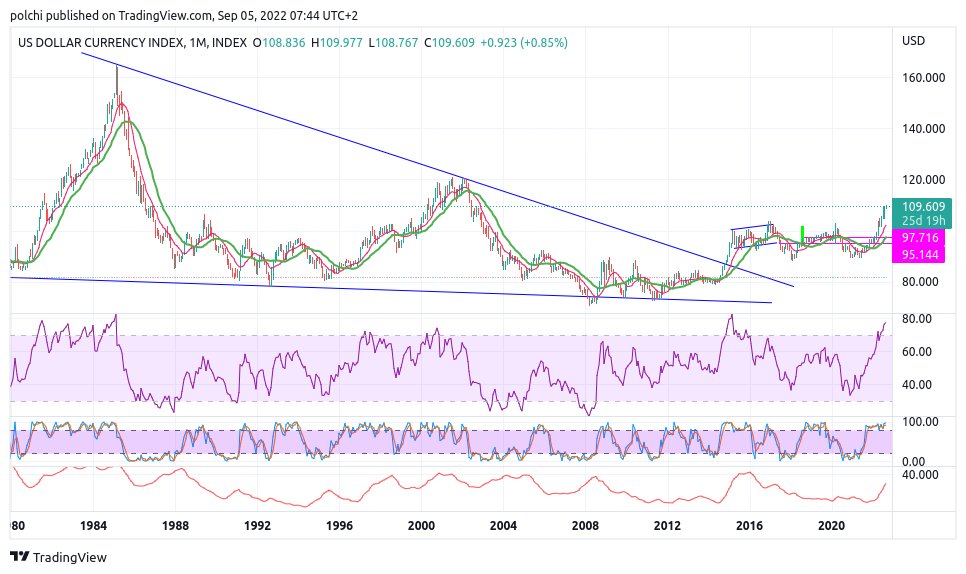The image size is (966, 574).
Task: Click the 140.000 price axis label
Action: click(x=923, y=129)
